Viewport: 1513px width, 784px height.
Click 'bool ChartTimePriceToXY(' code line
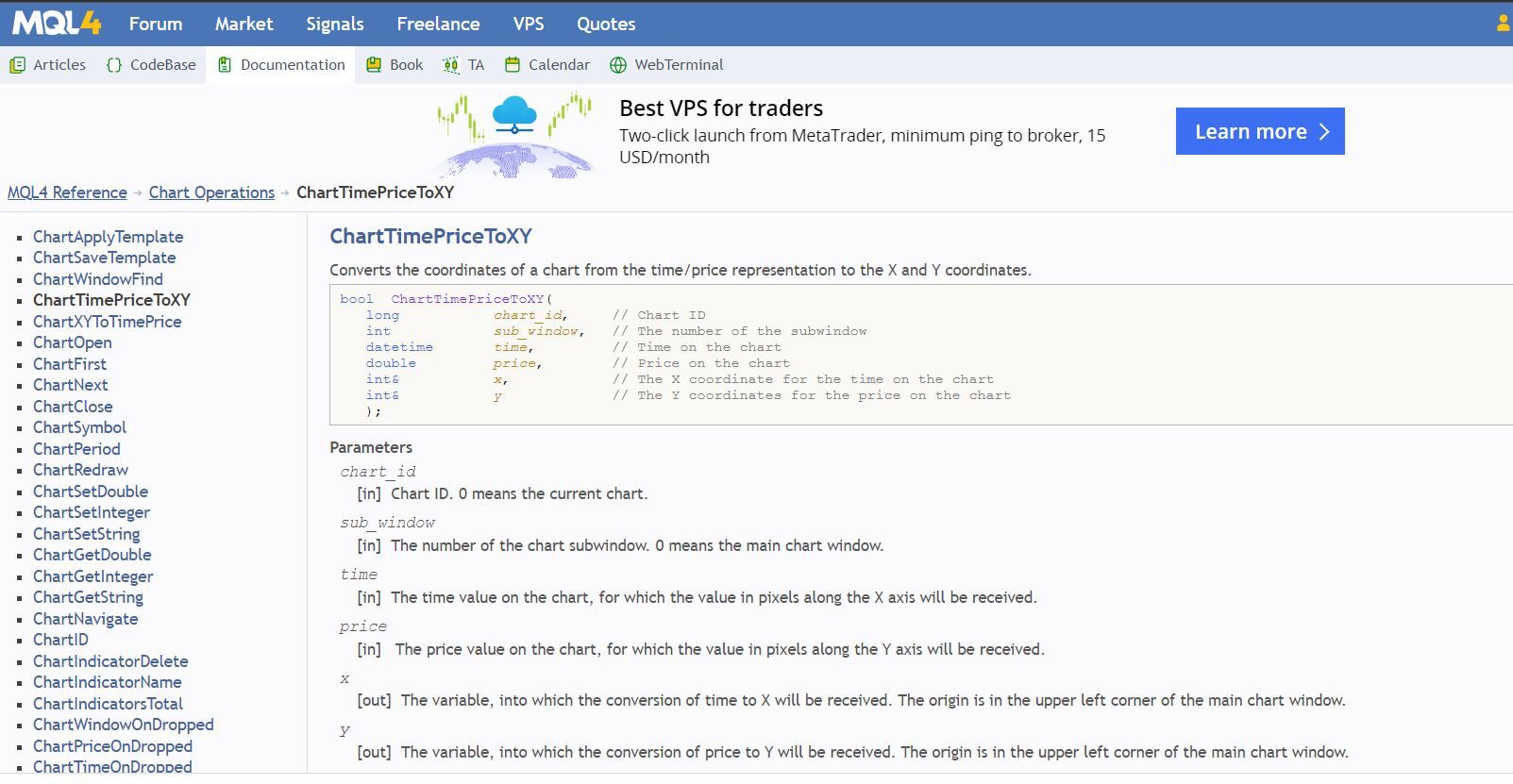click(446, 299)
